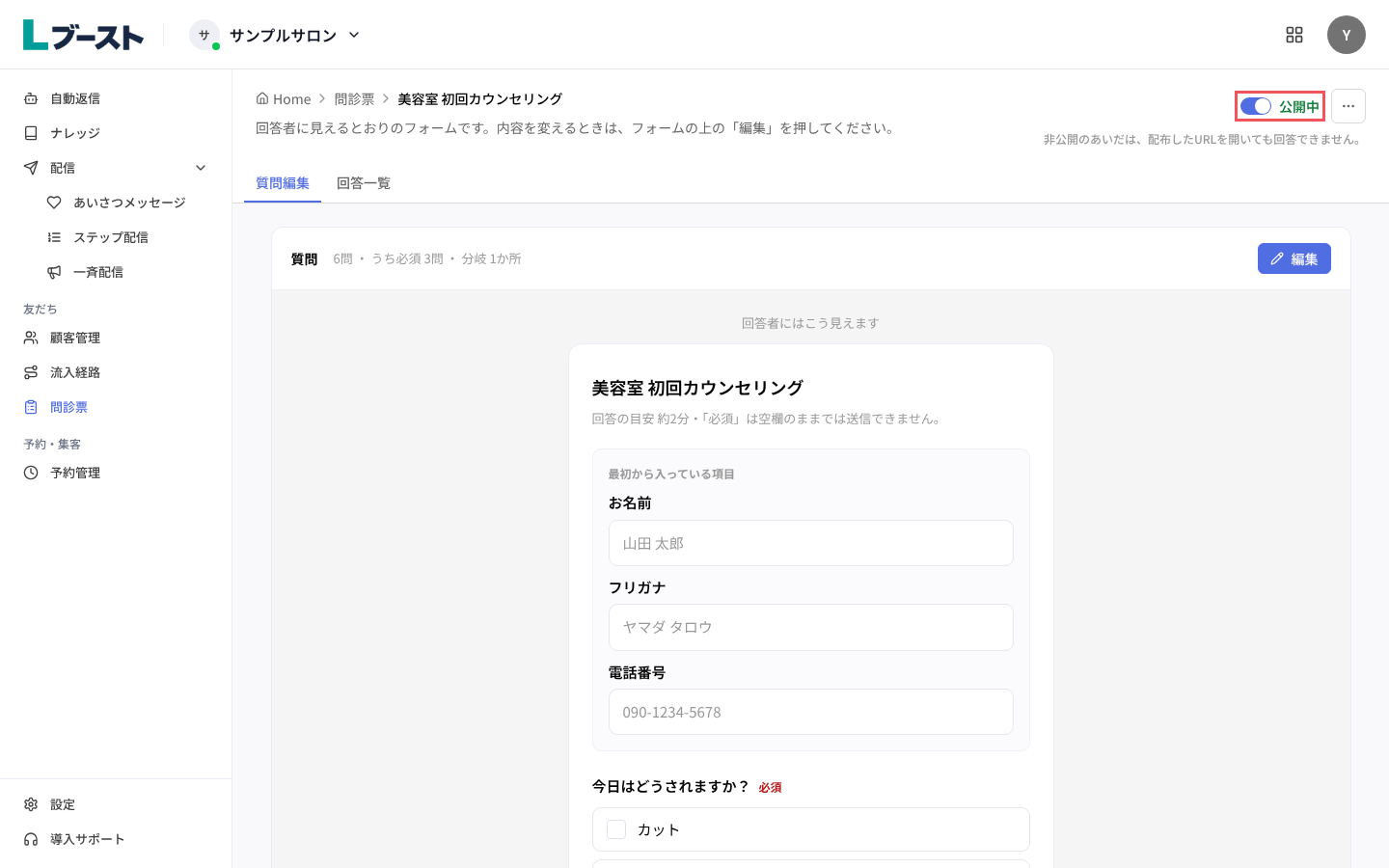Click the 顧客管理 people icon

click(31, 338)
